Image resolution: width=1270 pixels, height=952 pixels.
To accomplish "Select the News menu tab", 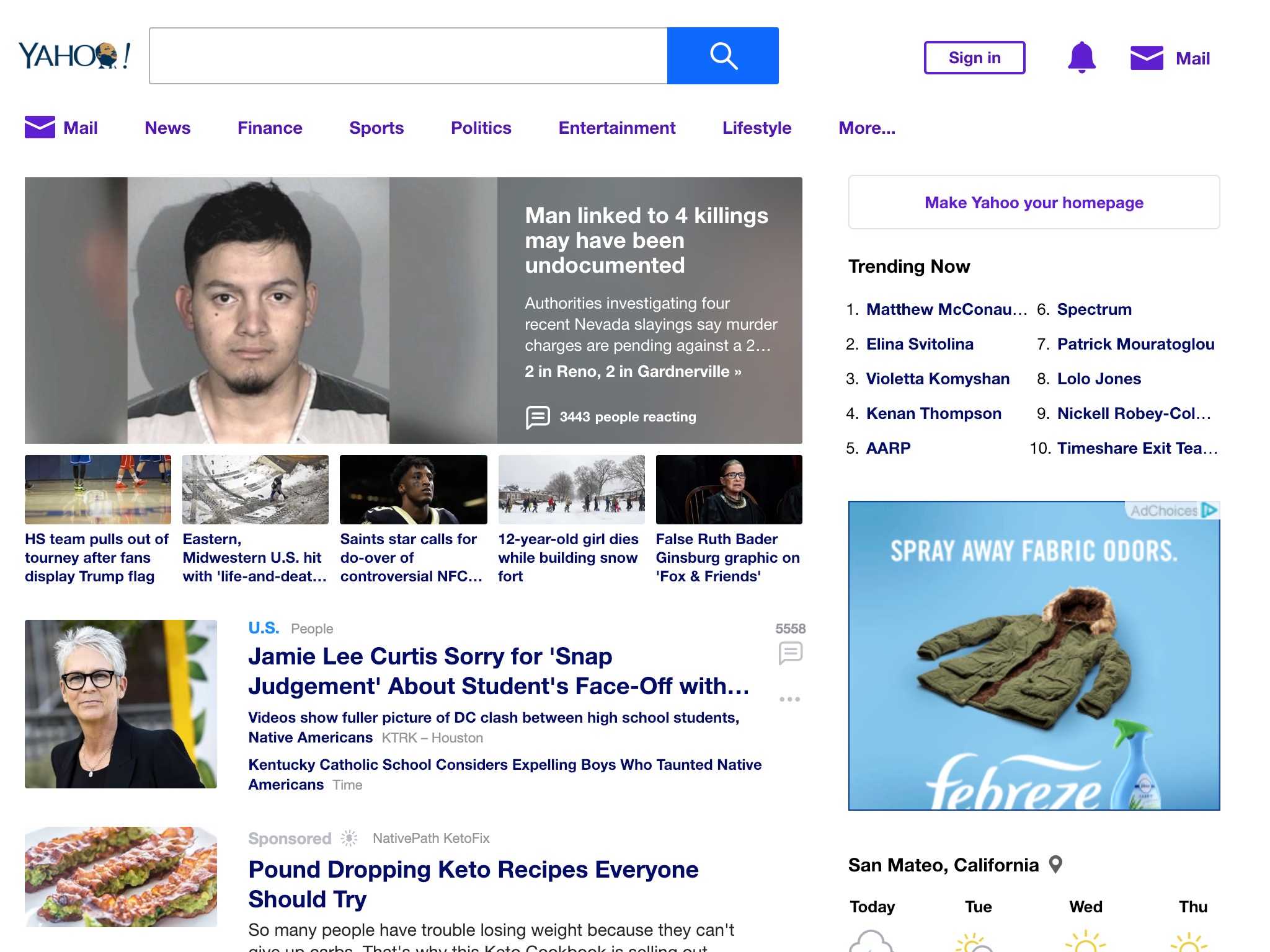I will [166, 127].
